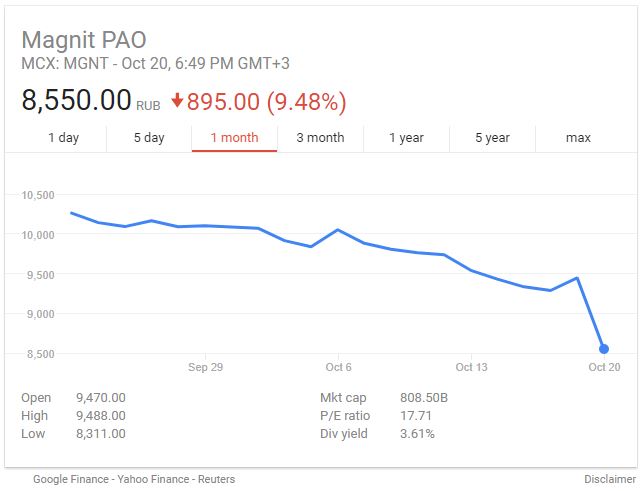This screenshot has width=644, height=491.
Task: Open the Google Finance link
Action: pyautogui.click(x=71, y=479)
